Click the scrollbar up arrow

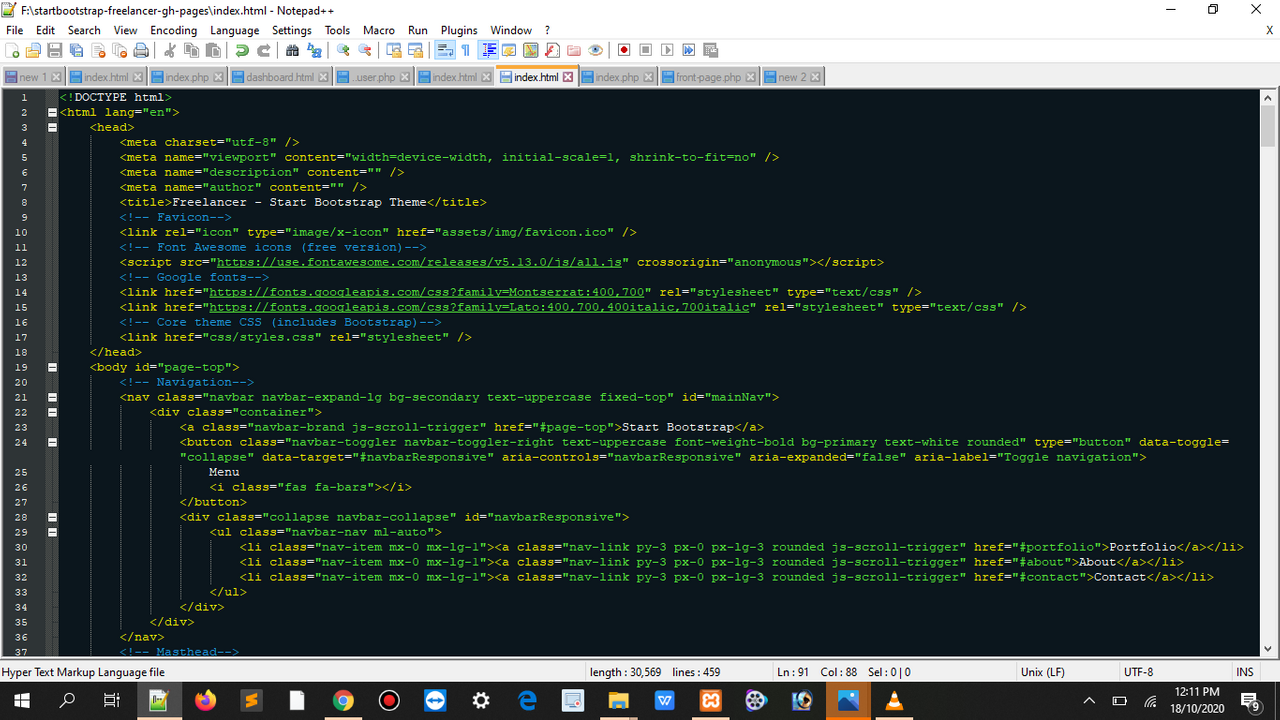1268,97
